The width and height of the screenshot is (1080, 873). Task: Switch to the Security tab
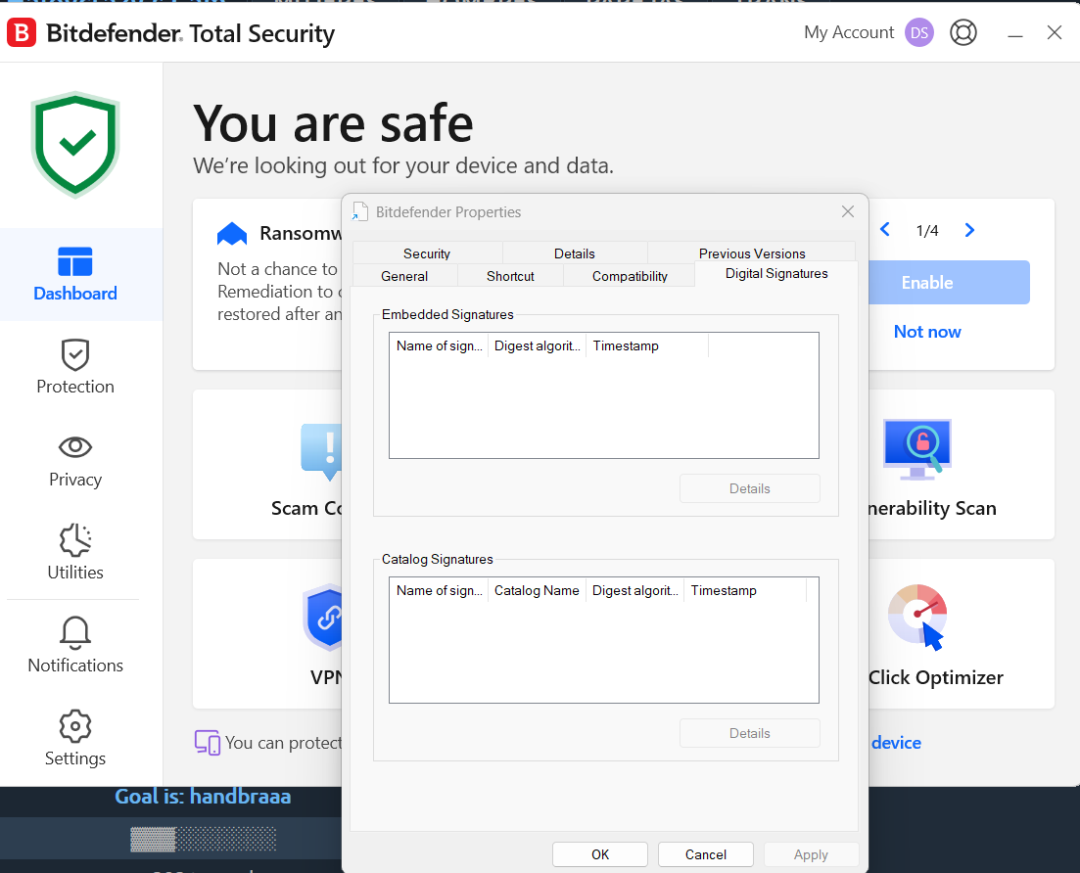coord(426,254)
